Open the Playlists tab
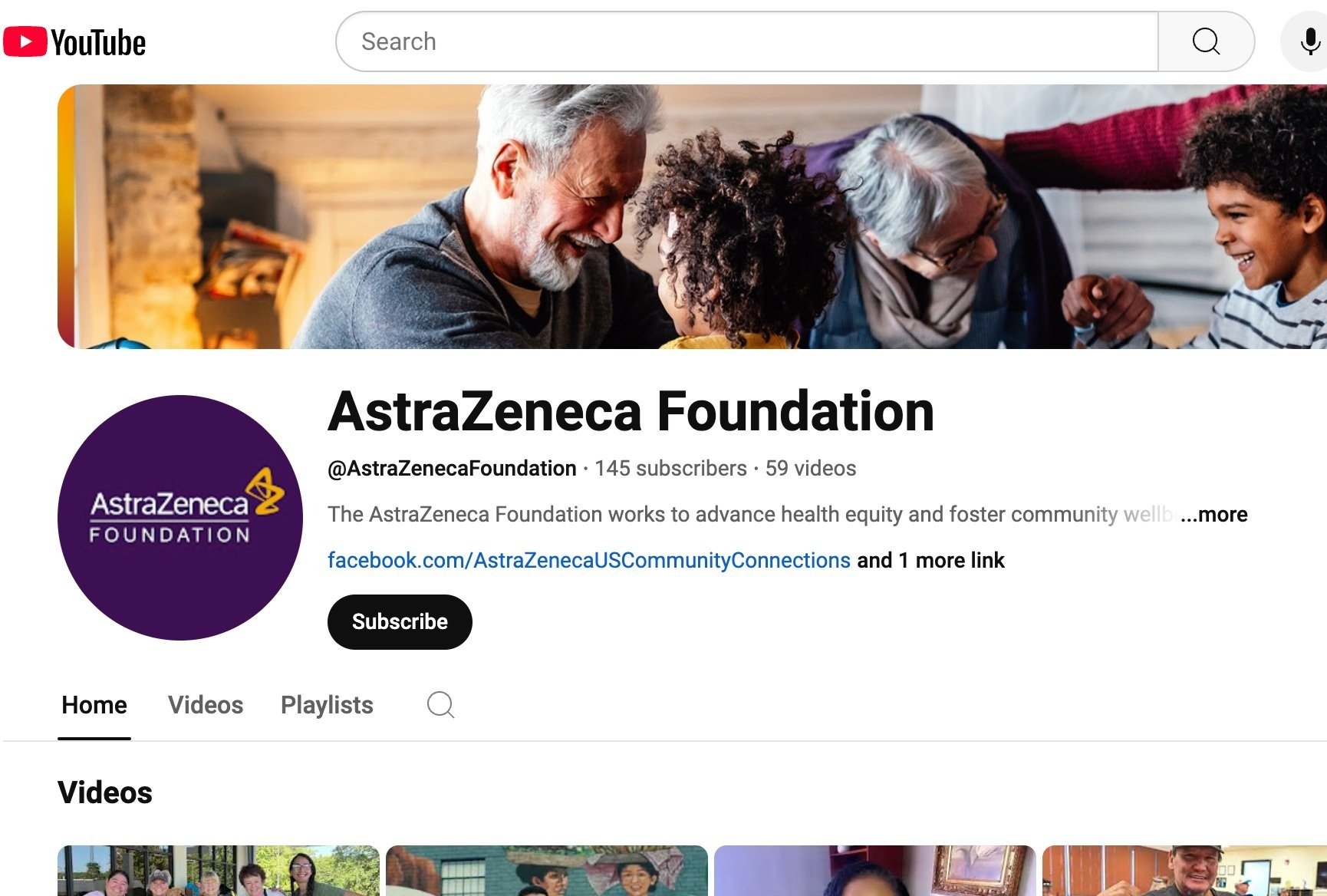Screen dimensions: 1327x896 (x=327, y=705)
